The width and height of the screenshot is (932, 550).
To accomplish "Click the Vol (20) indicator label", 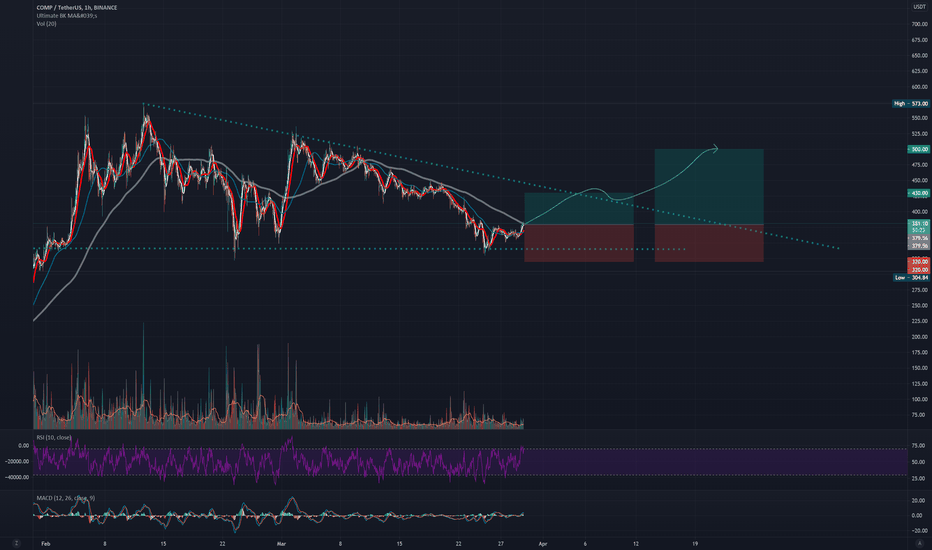I will click(46, 24).
